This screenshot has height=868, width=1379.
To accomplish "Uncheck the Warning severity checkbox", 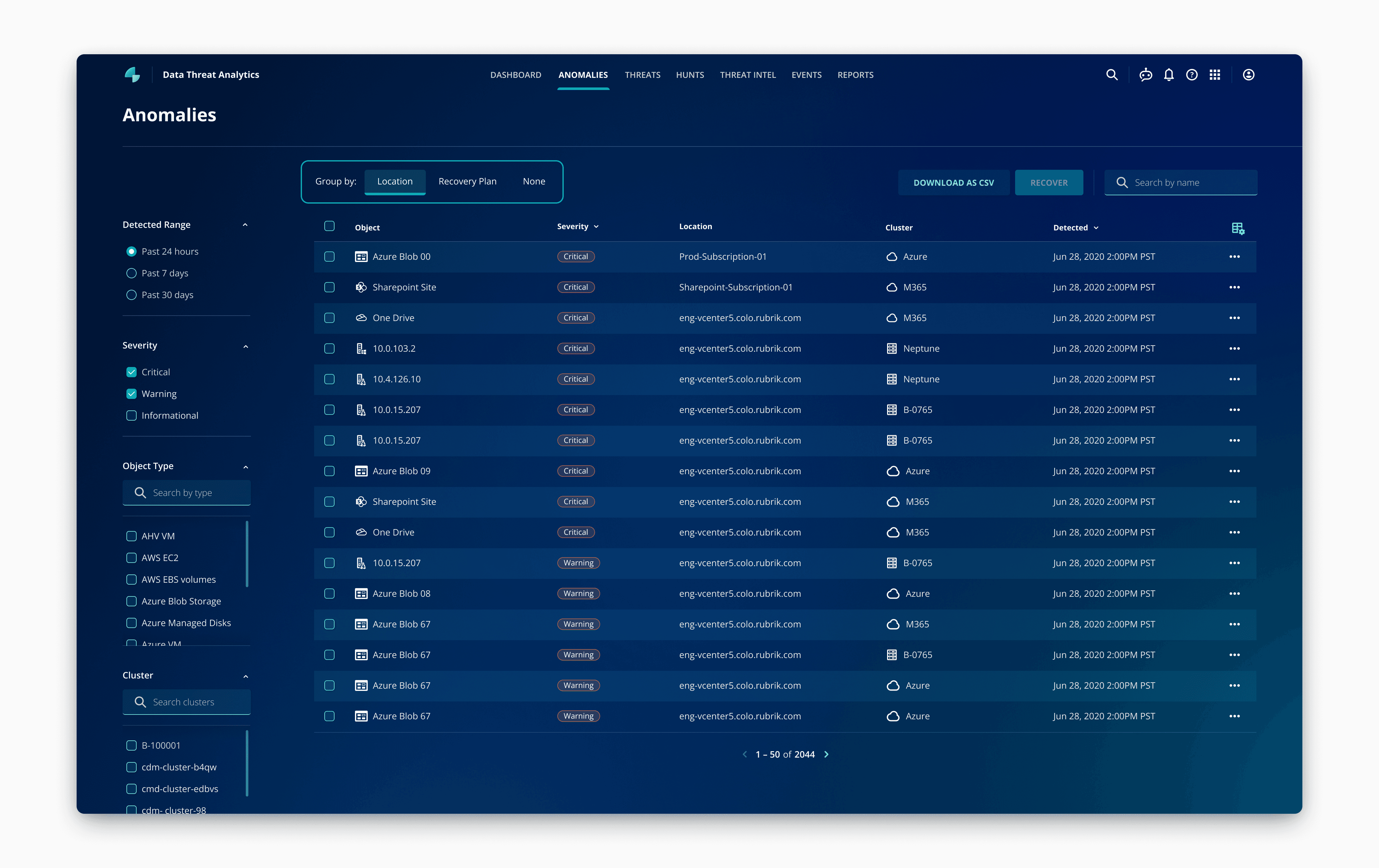I will click(x=131, y=394).
